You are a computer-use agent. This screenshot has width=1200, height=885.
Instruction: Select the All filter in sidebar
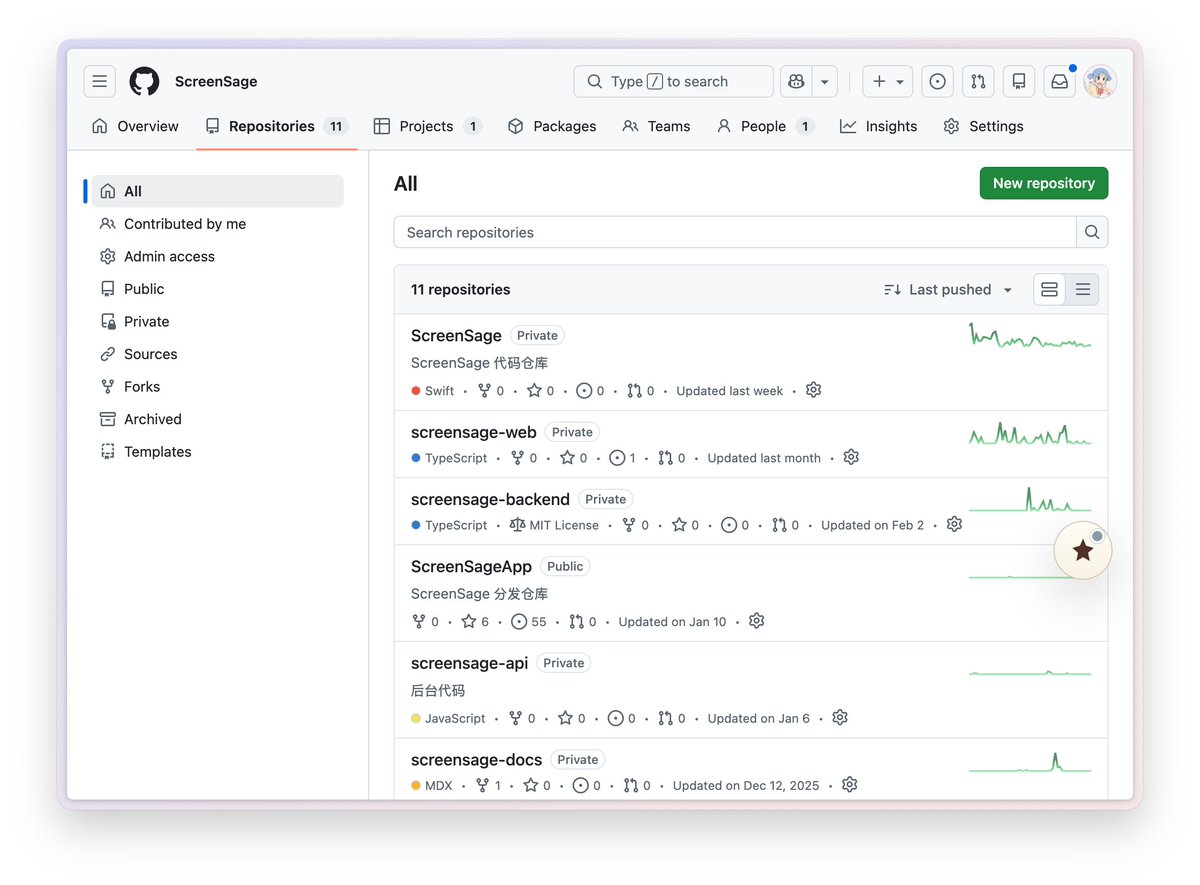tap(217, 191)
